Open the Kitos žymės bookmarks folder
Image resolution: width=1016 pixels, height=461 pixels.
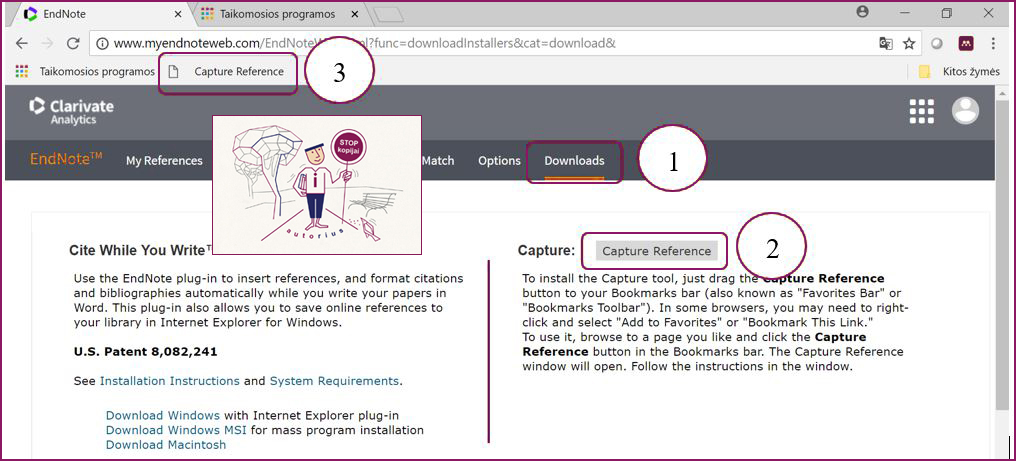(959, 72)
